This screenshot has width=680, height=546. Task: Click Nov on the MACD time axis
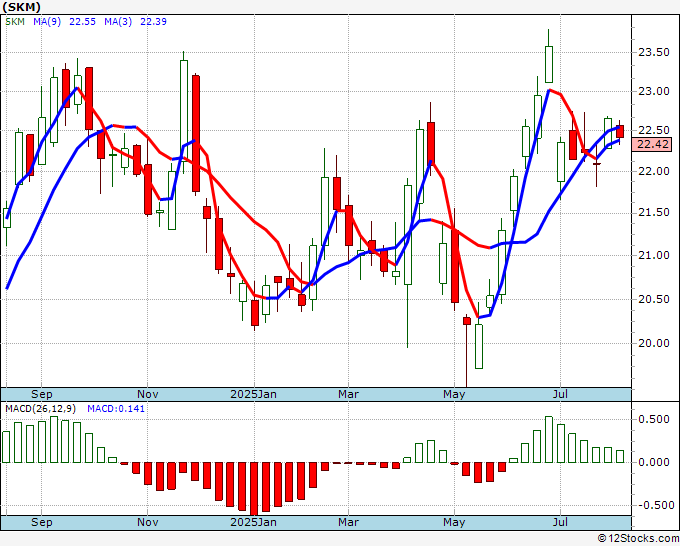(x=147, y=522)
